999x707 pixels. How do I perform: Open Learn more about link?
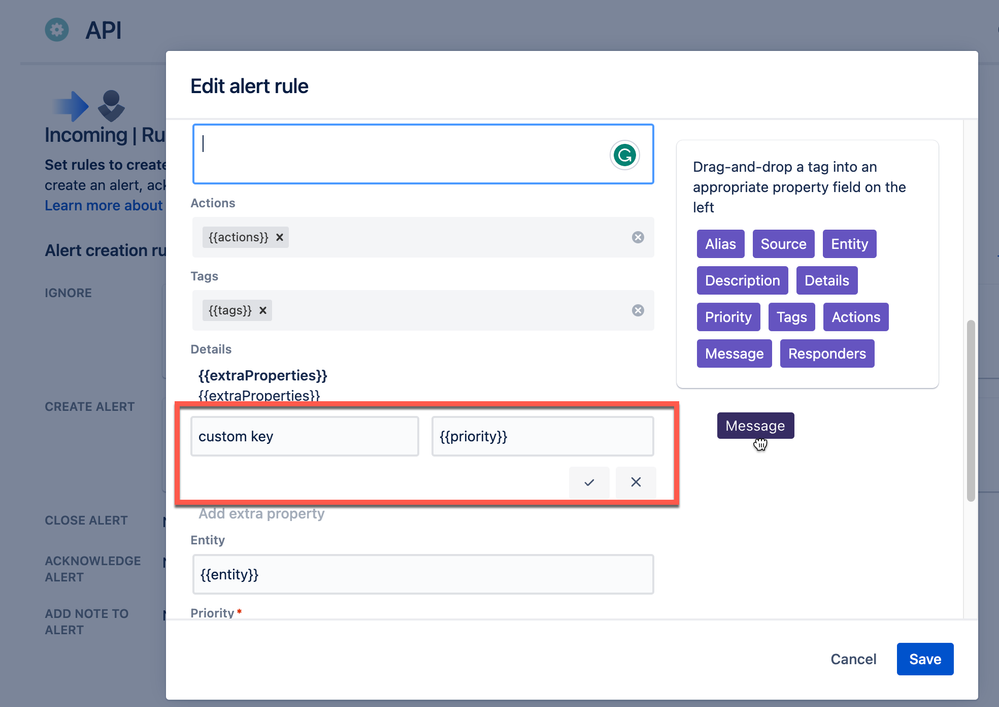[104, 206]
